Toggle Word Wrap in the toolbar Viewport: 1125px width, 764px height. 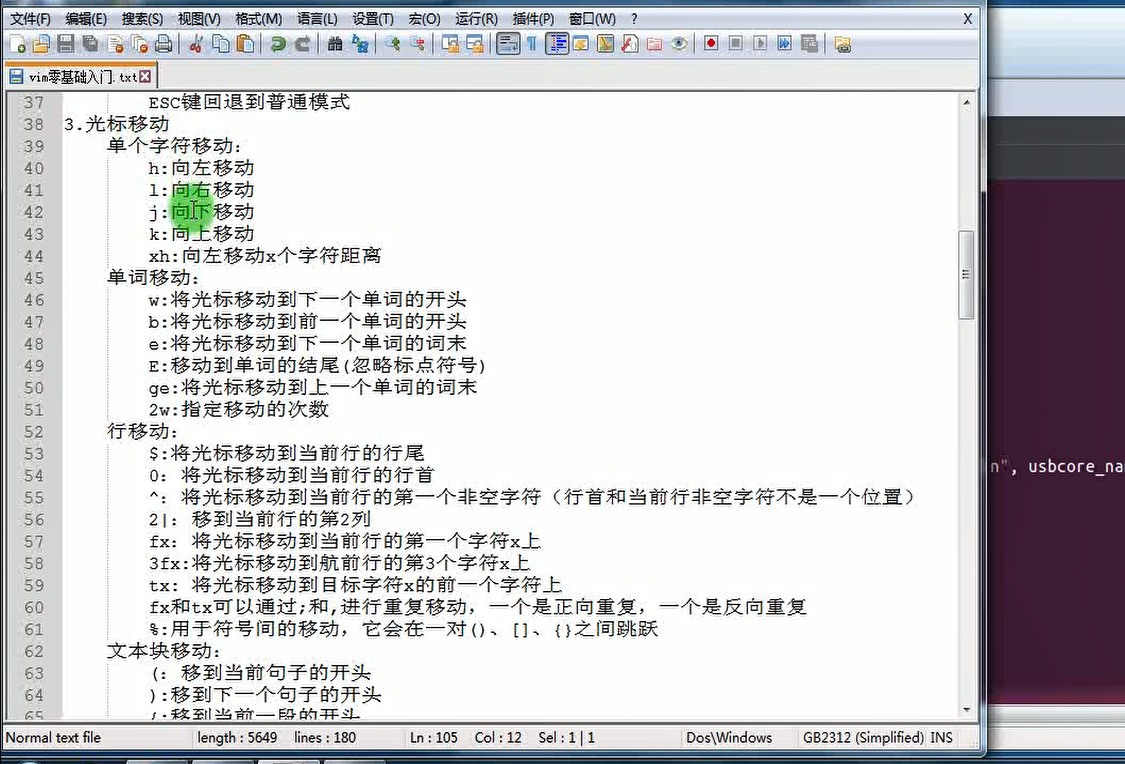point(507,44)
